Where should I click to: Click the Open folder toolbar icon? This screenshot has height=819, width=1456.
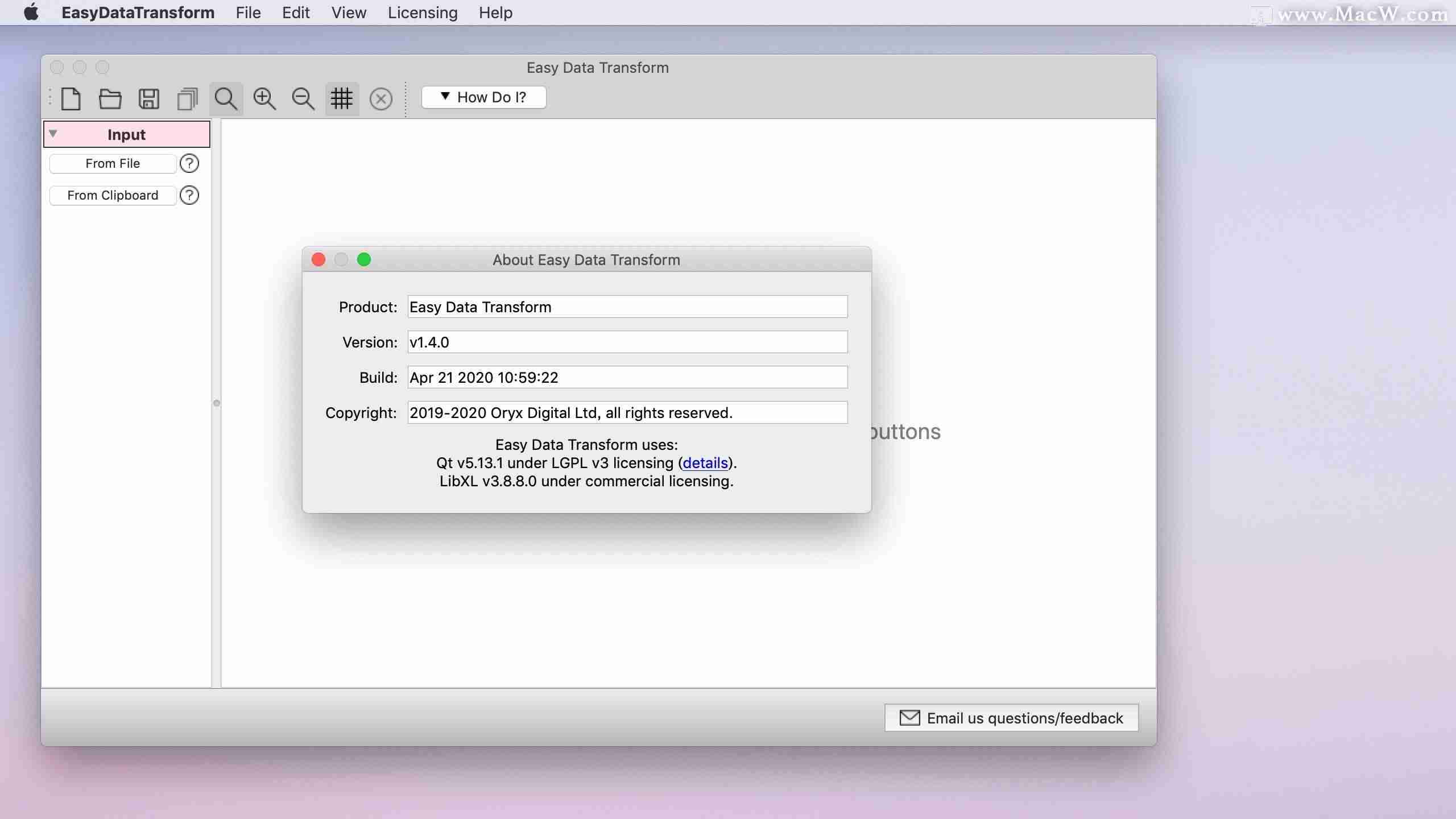pyautogui.click(x=110, y=99)
